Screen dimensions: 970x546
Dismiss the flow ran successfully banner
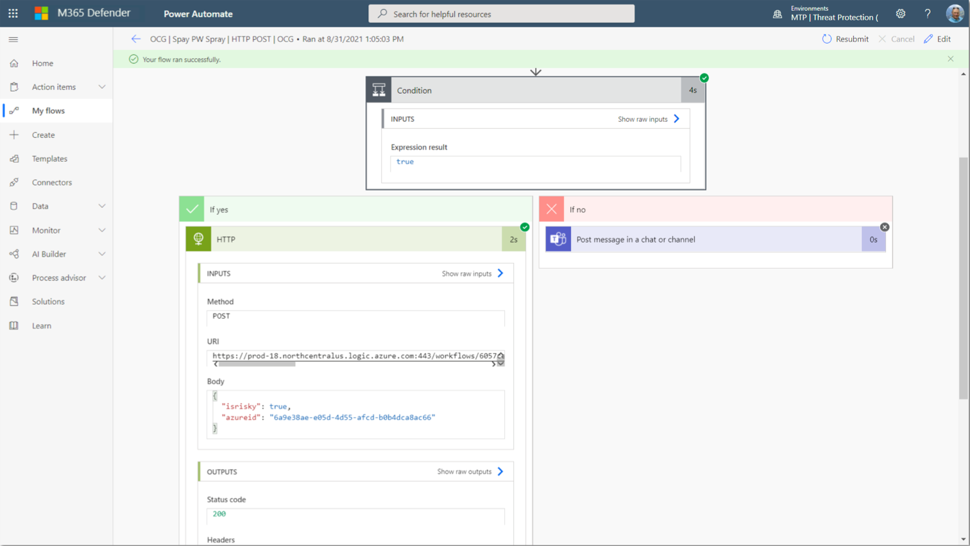point(951,59)
